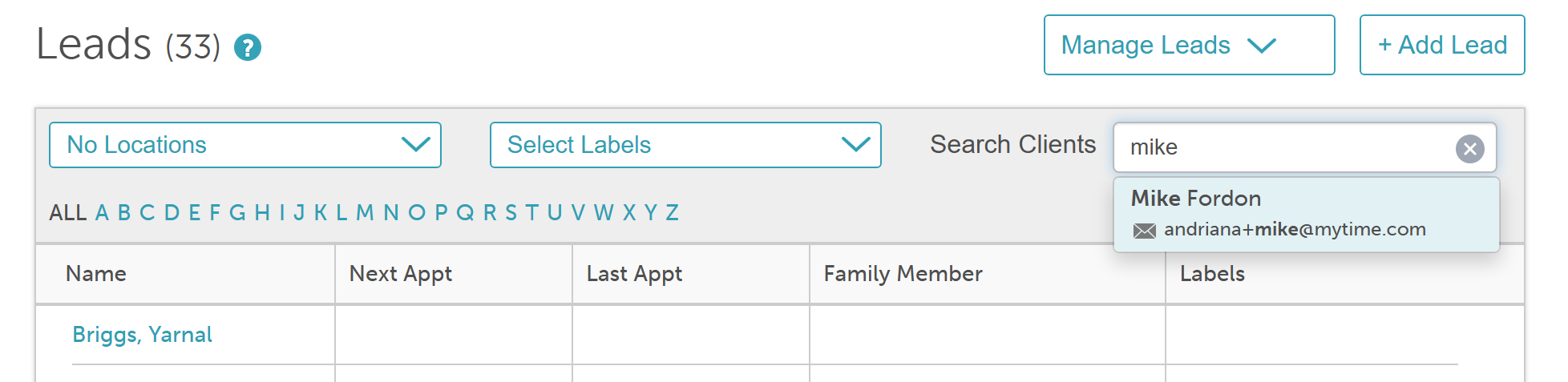Open the Select Labels dropdown
Viewport: 1568px width, 382px height.
tap(685, 145)
